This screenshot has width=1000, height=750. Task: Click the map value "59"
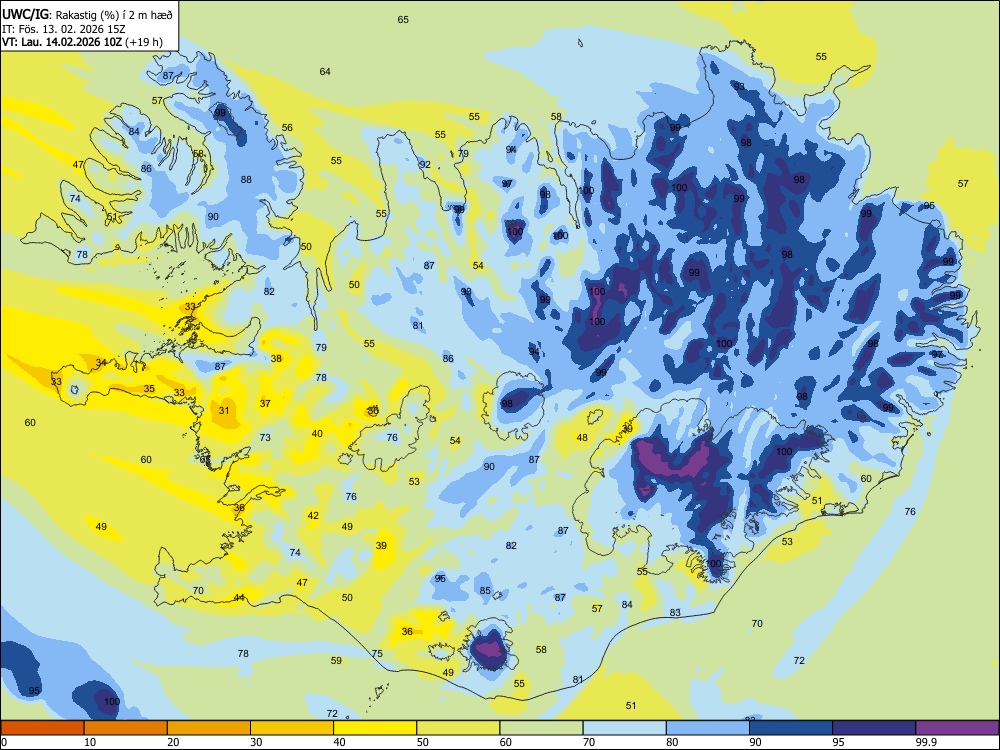[336, 661]
